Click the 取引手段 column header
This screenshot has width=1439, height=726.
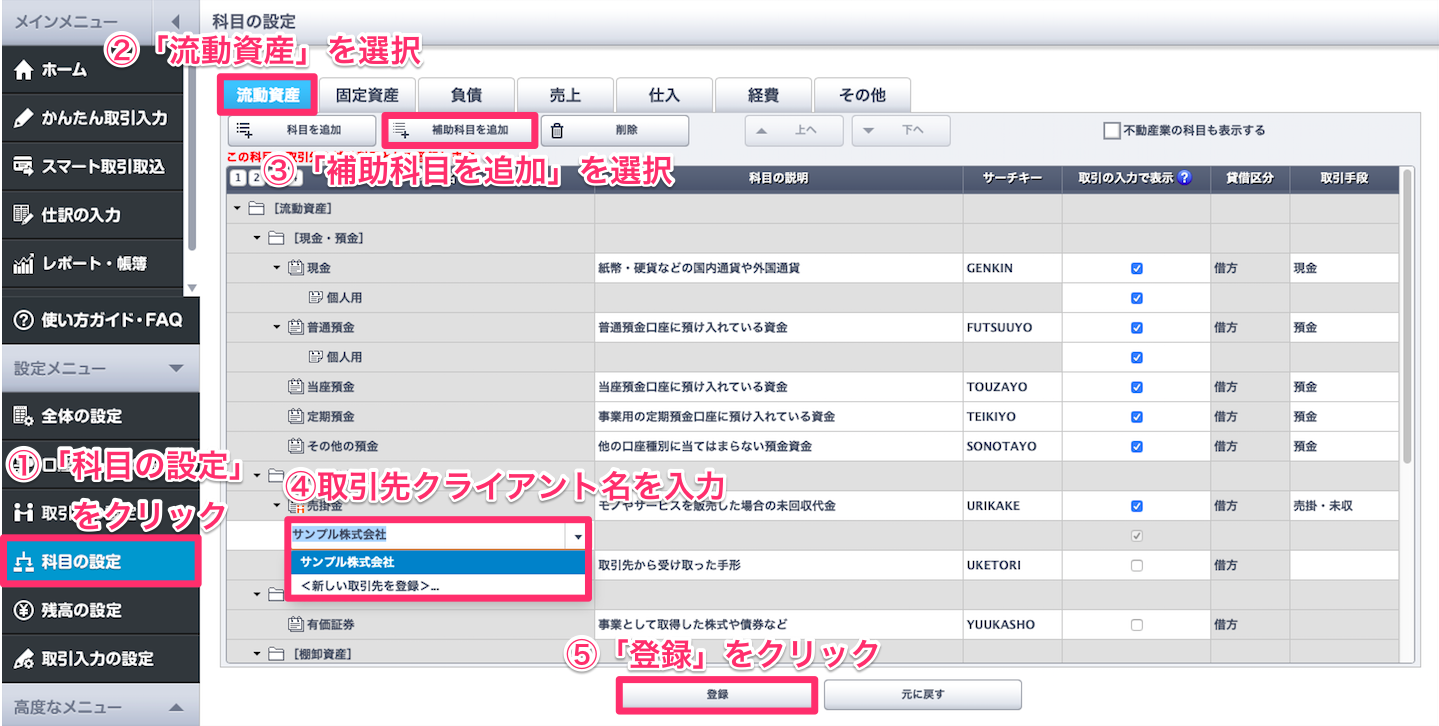click(1343, 178)
